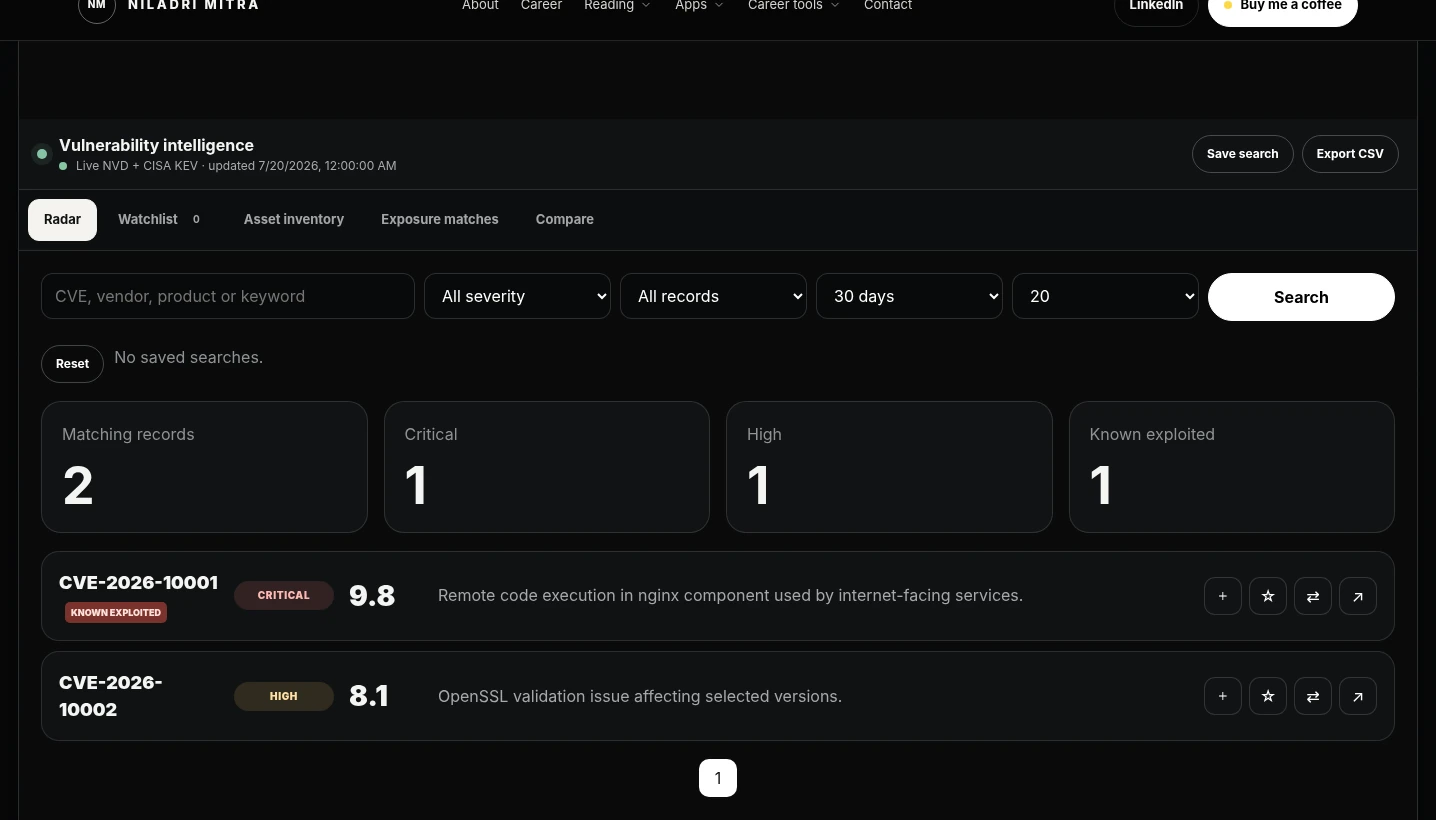
Task: Focus the CVE, vendor, product keyword field
Action: pos(228,296)
